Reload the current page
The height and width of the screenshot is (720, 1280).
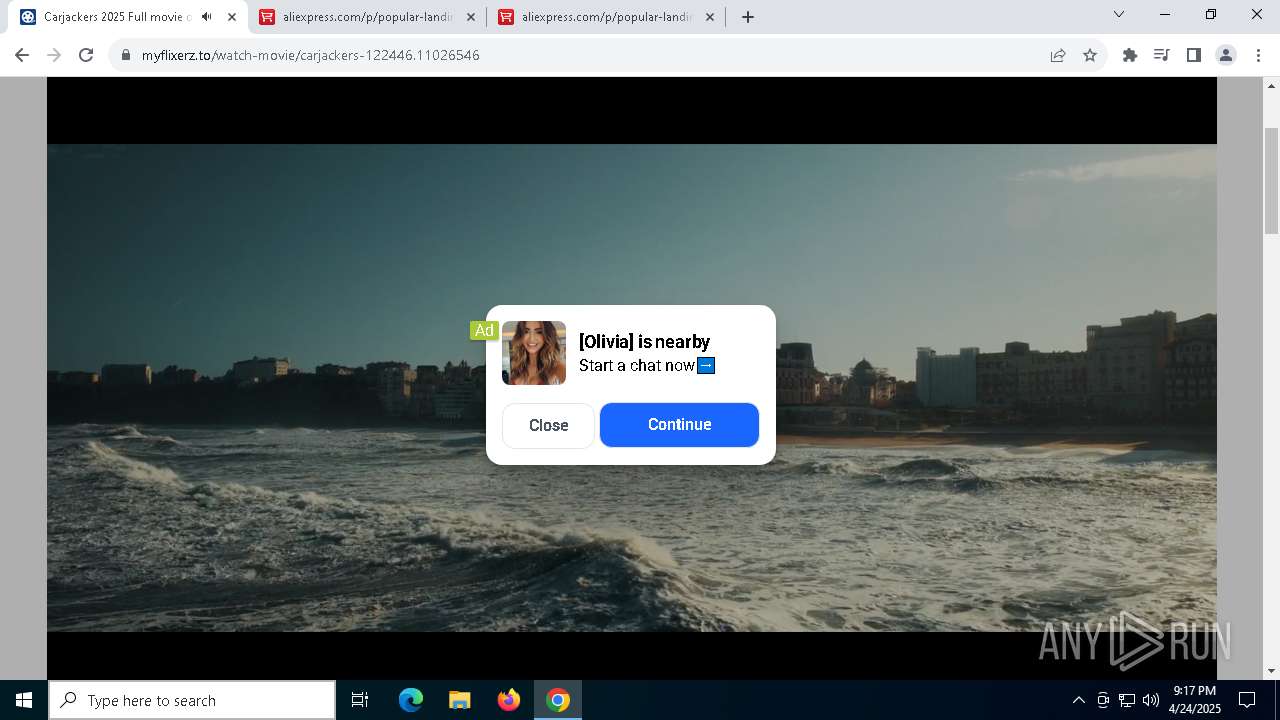86,55
